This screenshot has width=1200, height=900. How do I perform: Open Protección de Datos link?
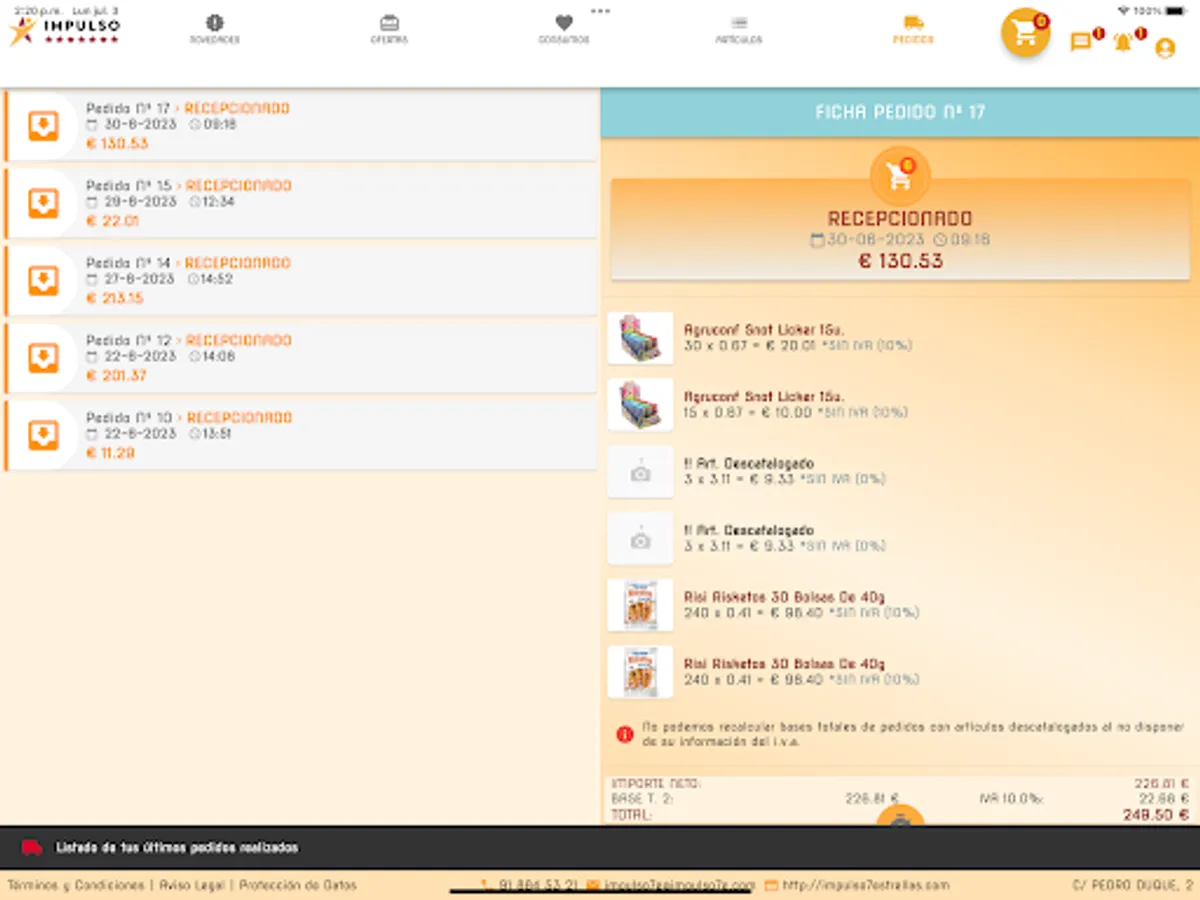[x=297, y=885]
